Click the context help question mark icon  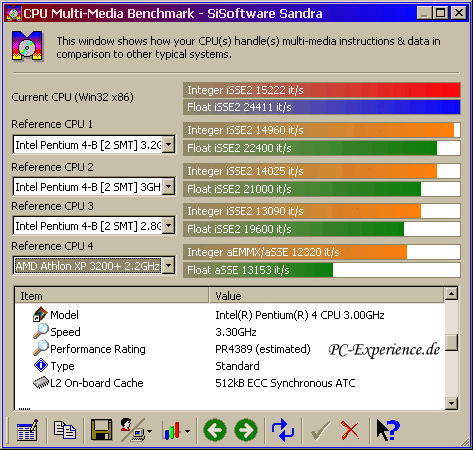pos(388,430)
